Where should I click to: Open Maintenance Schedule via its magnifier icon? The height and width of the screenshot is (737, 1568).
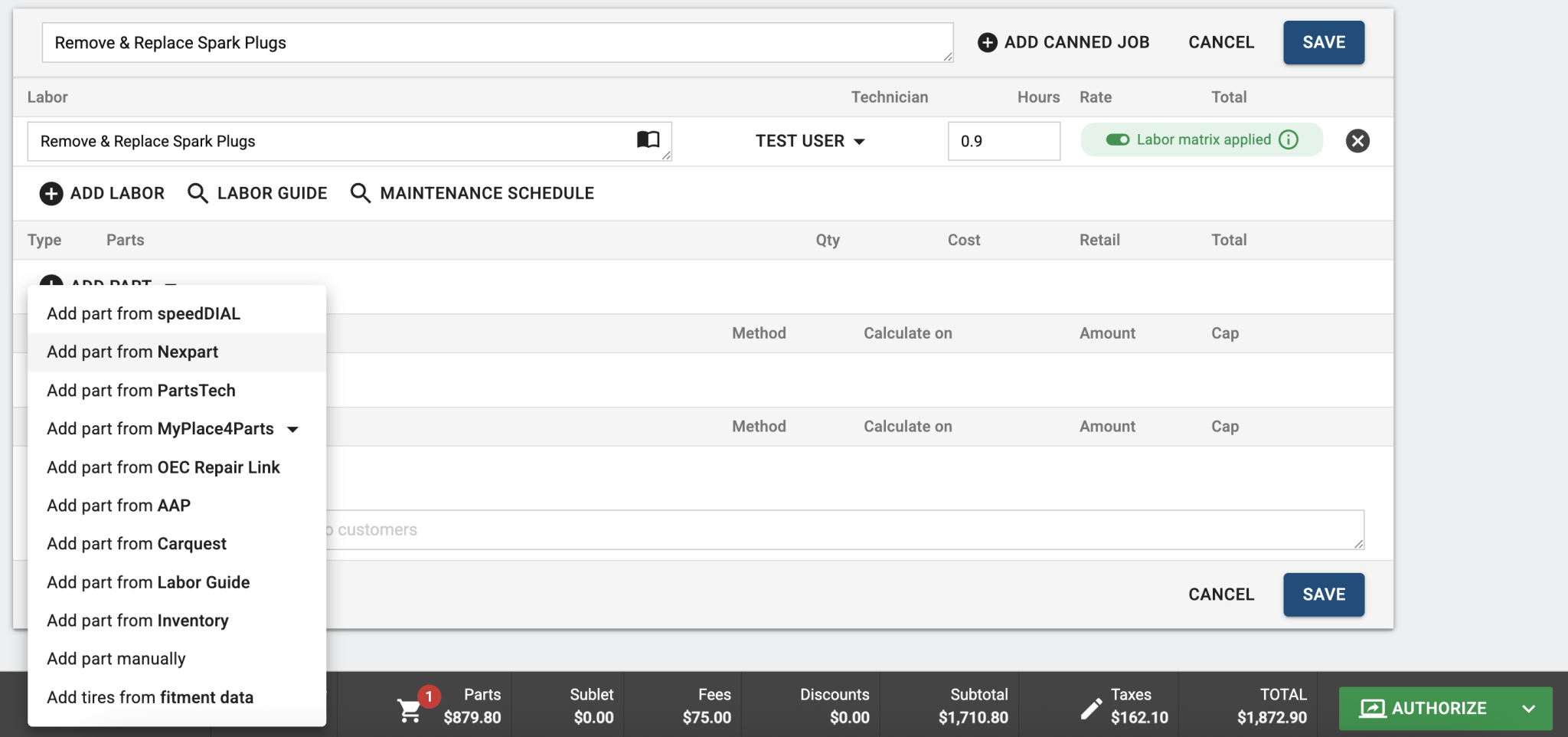359,193
